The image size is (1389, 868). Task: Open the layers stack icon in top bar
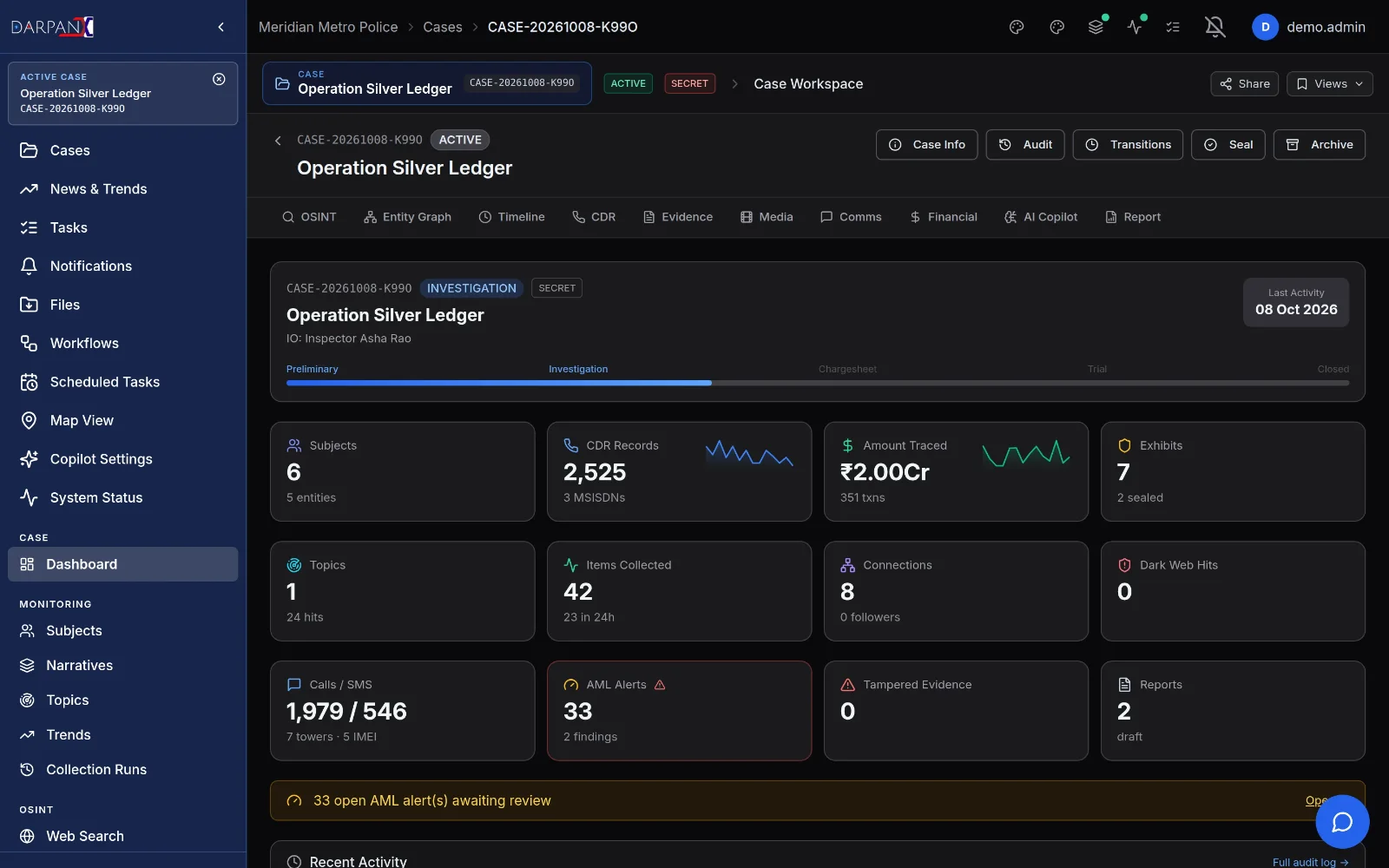[1096, 27]
